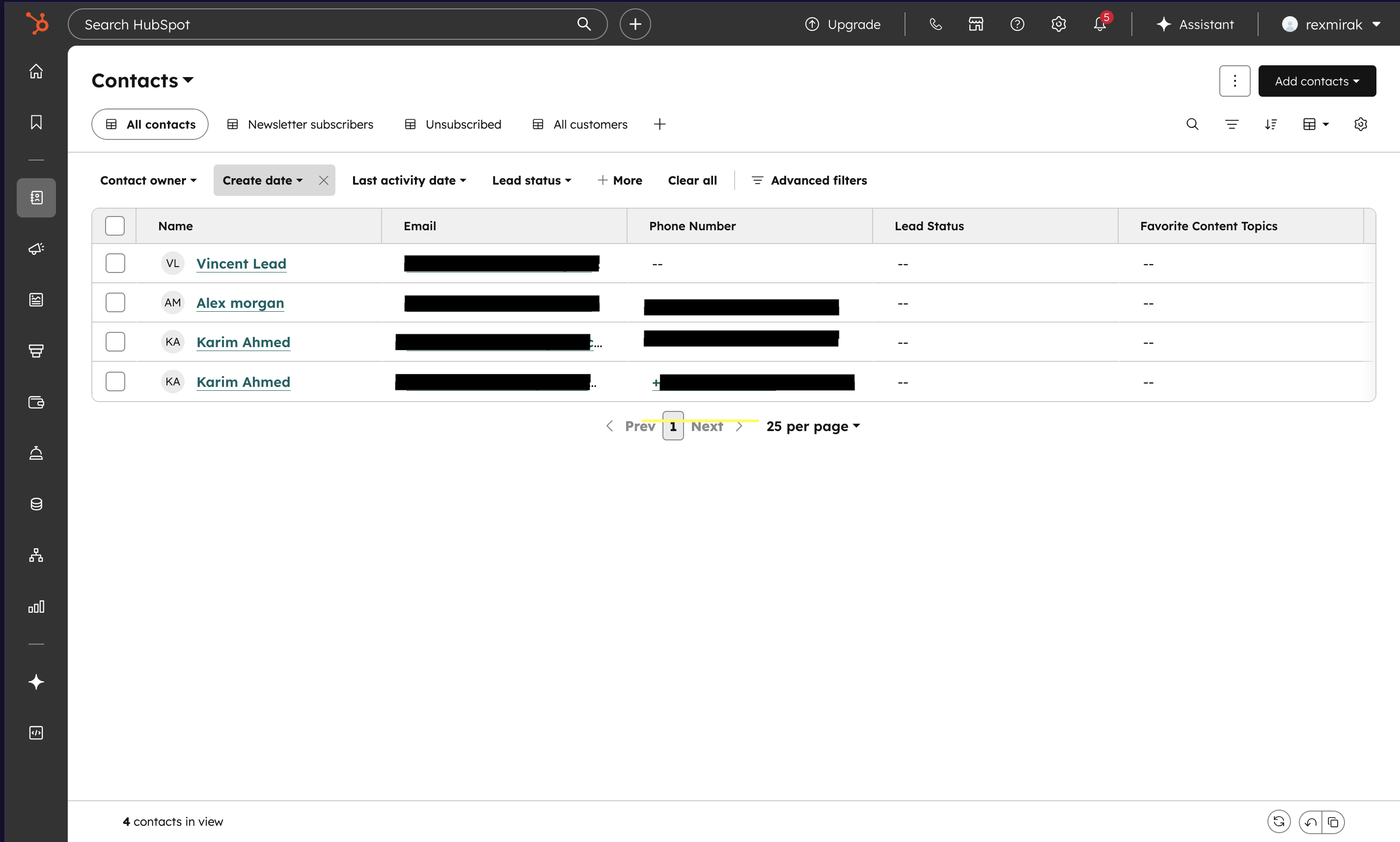The image size is (1400, 842).
Task: Open the Sales storefront icon in sidebar
Action: click(x=36, y=351)
